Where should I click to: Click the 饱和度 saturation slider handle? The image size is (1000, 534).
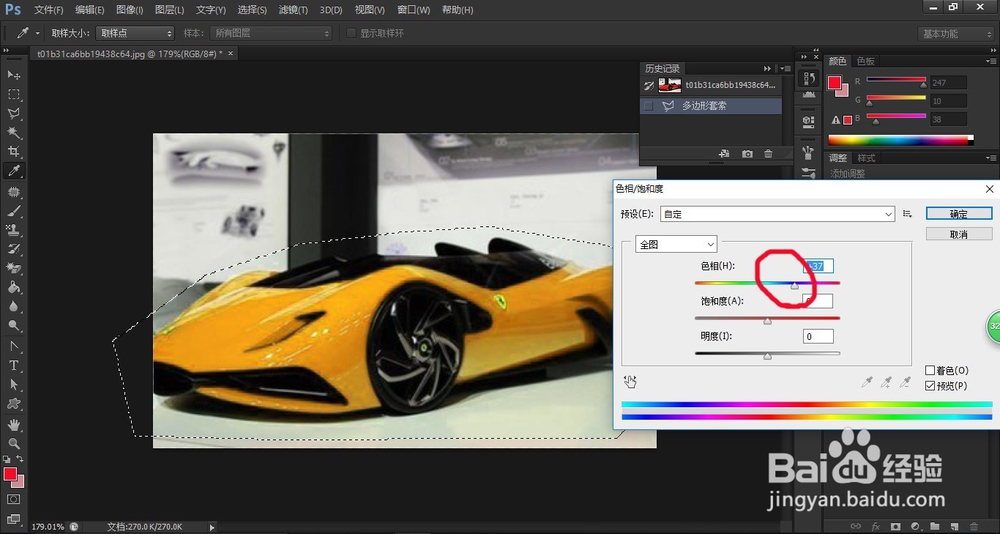767,322
